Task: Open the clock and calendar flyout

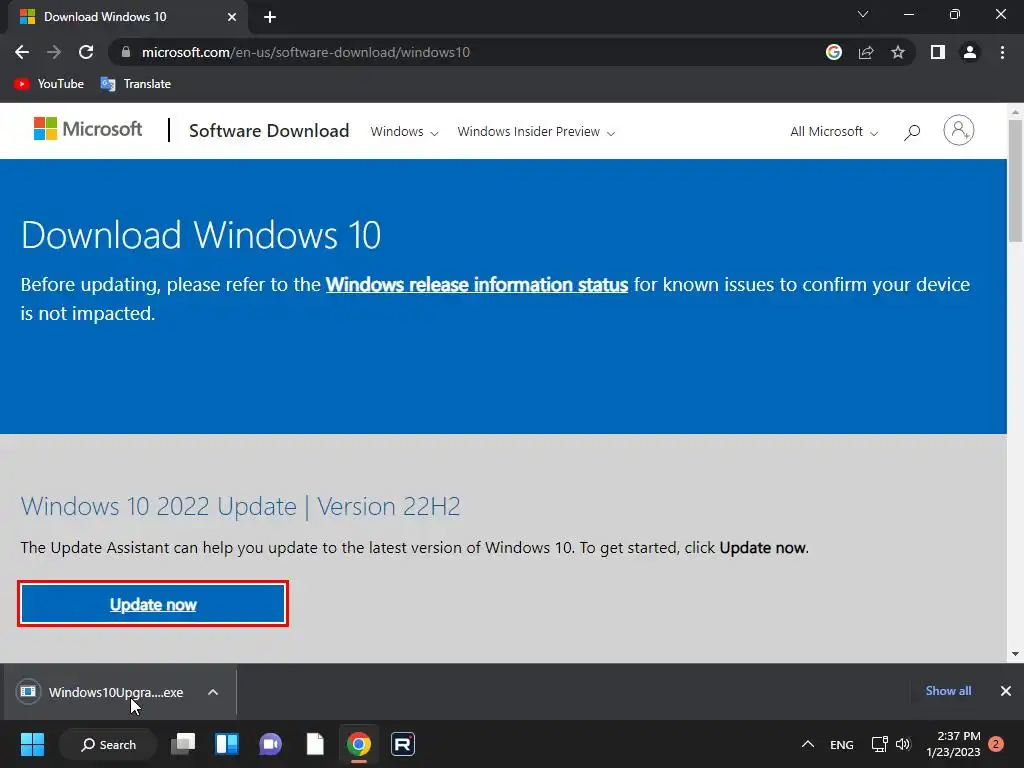Action: pyautogui.click(x=953, y=744)
